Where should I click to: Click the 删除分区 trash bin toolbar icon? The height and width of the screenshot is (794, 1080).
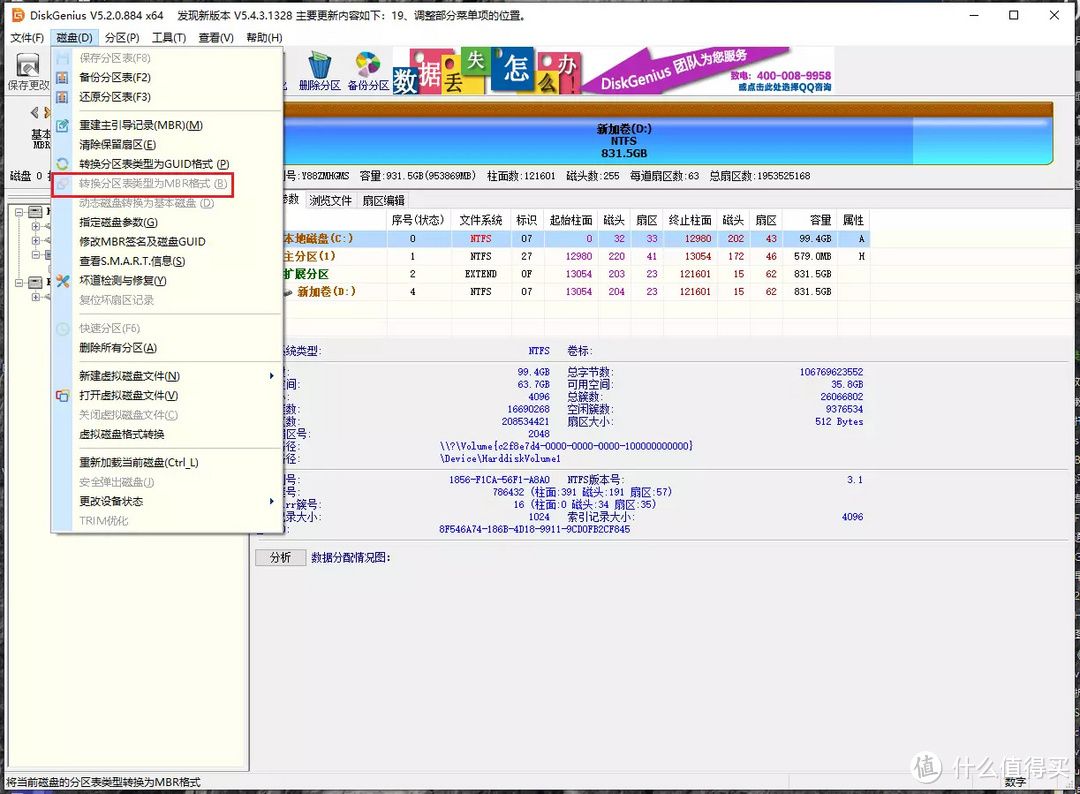click(320, 65)
